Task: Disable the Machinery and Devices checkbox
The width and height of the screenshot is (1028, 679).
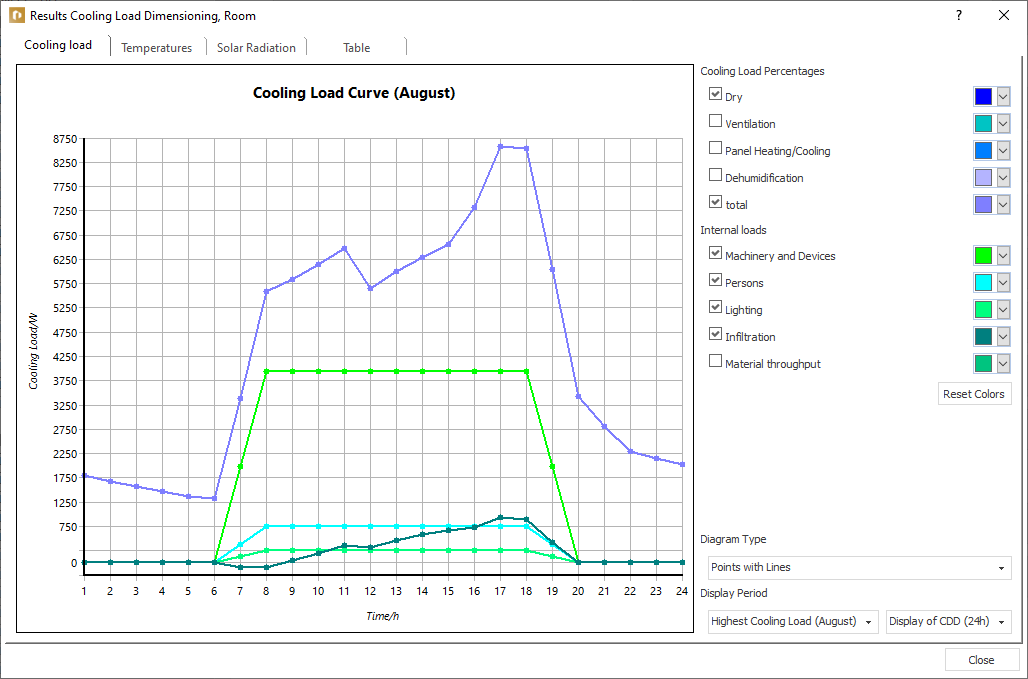Action: point(715,254)
